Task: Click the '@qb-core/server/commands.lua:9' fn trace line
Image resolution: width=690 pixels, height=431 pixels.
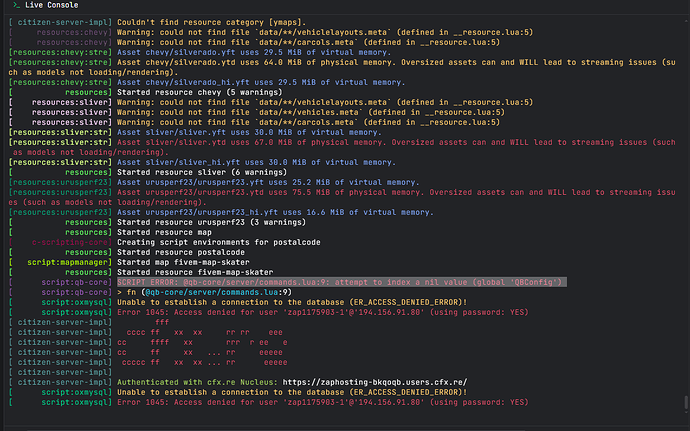Action: click(x=204, y=292)
